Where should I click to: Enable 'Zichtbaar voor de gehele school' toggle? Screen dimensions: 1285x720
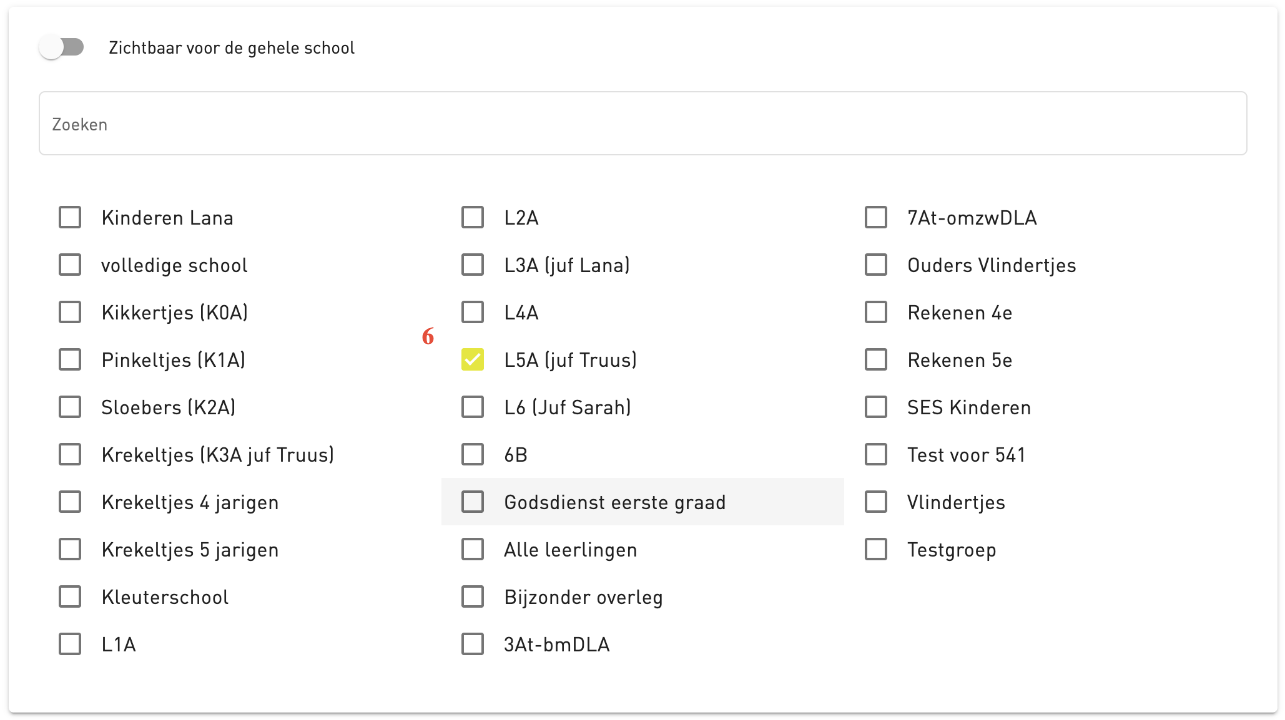pyautogui.click(x=61, y=46)
